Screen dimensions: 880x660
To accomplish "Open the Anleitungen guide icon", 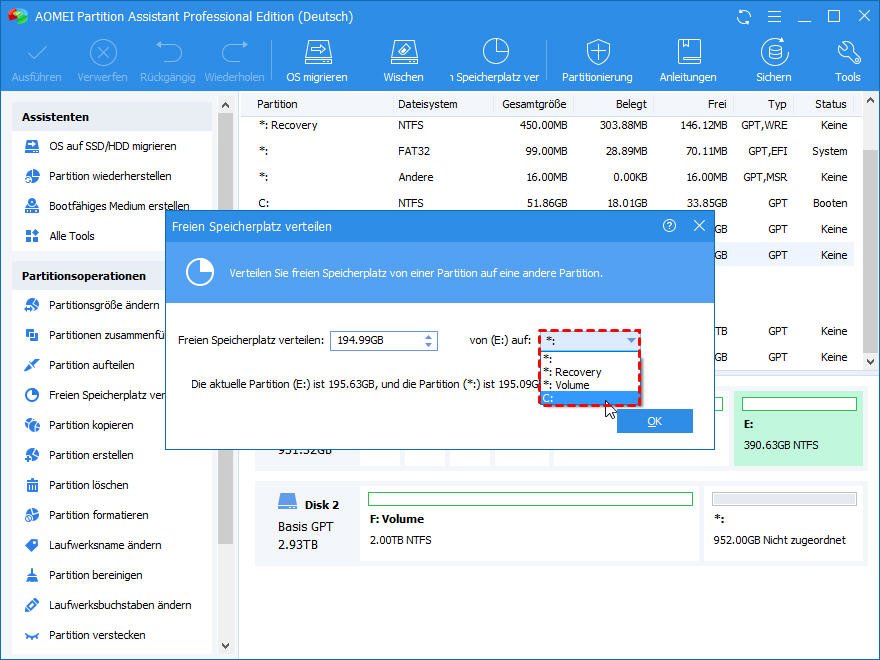I will (x=688, y=61).
